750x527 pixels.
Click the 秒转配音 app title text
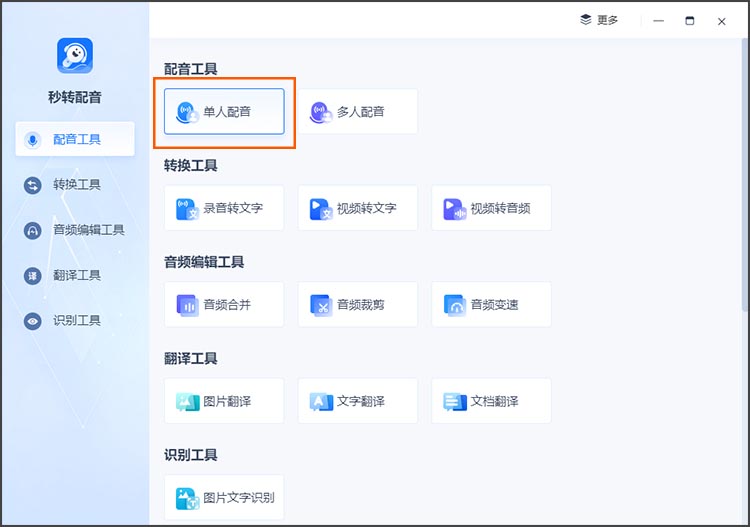point(75,98)
